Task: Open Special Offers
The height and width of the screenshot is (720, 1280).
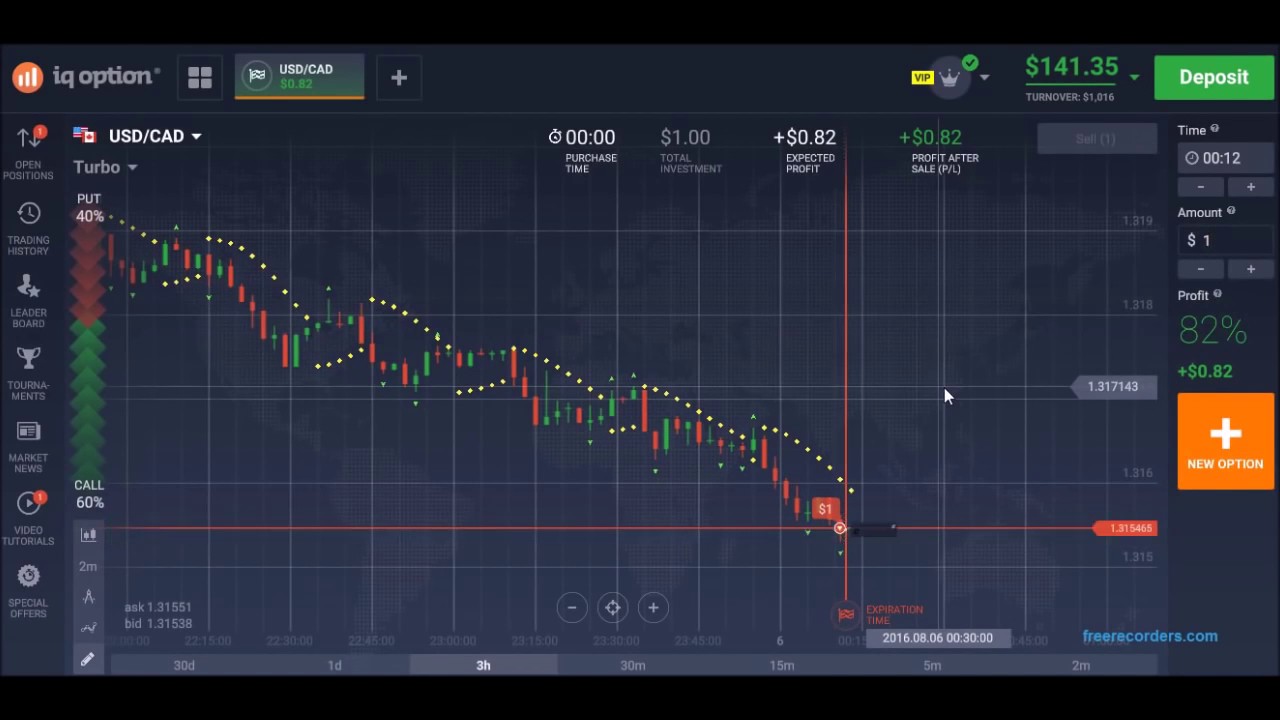Action: [28, 591]
